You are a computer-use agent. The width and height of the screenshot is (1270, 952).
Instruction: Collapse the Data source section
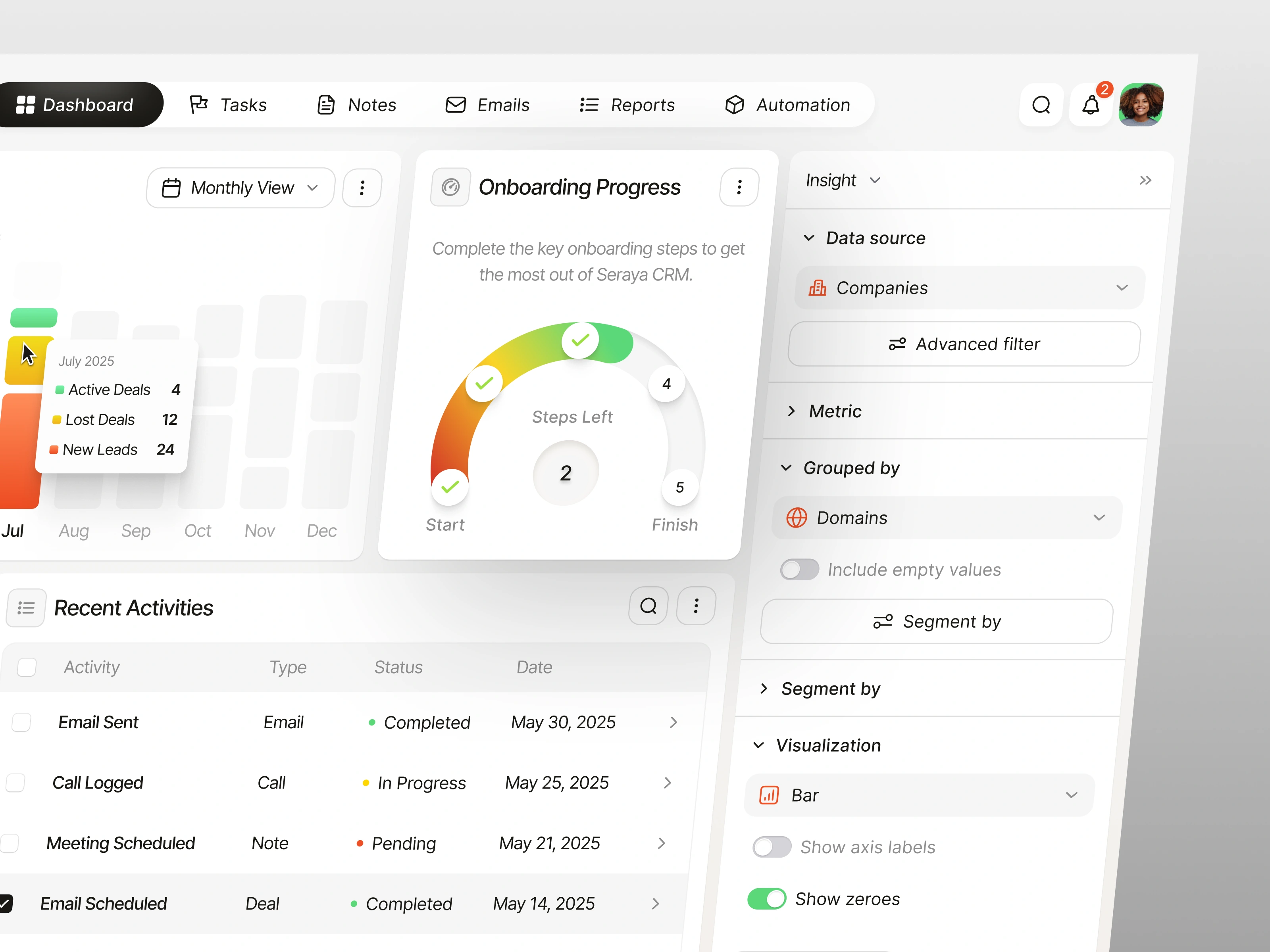point(865,238)
